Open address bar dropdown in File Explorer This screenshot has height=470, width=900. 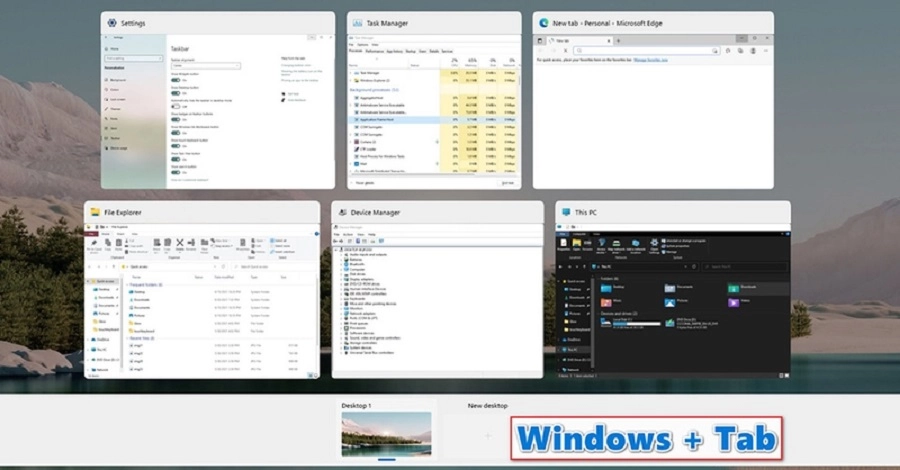[x=217, y=267]
